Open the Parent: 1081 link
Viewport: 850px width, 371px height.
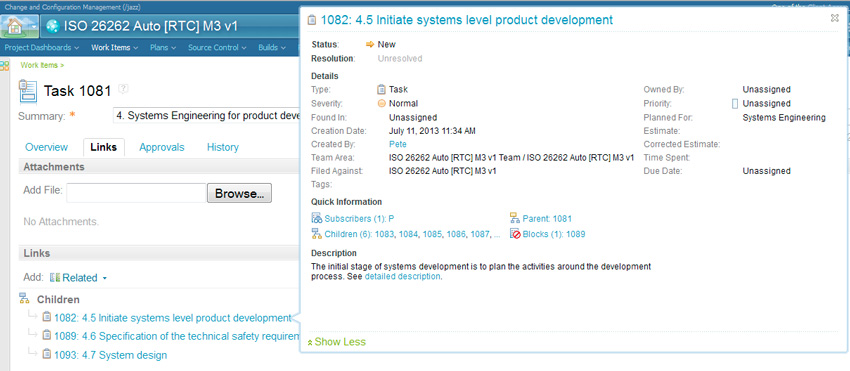point(547,219)
